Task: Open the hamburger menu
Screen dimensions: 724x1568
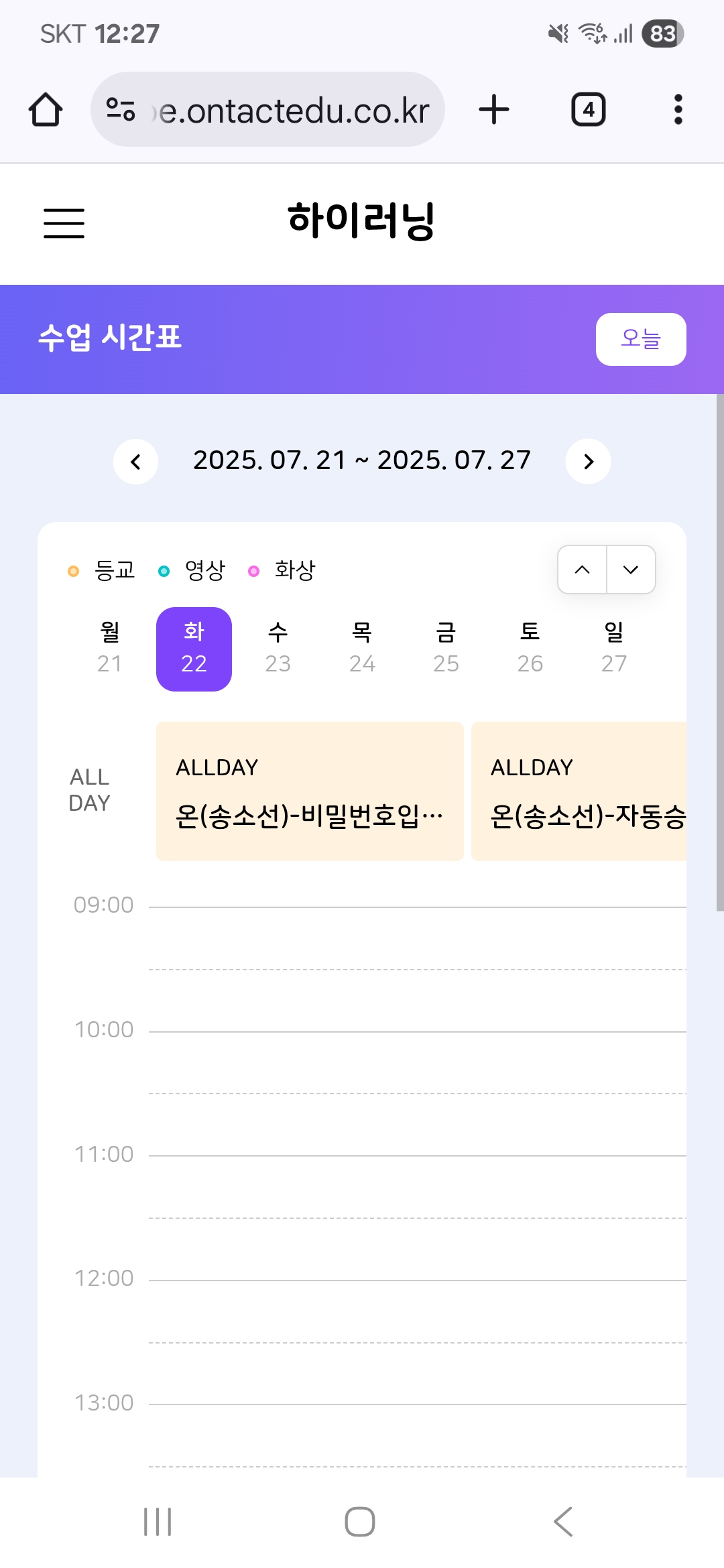Action: (64, 223)
